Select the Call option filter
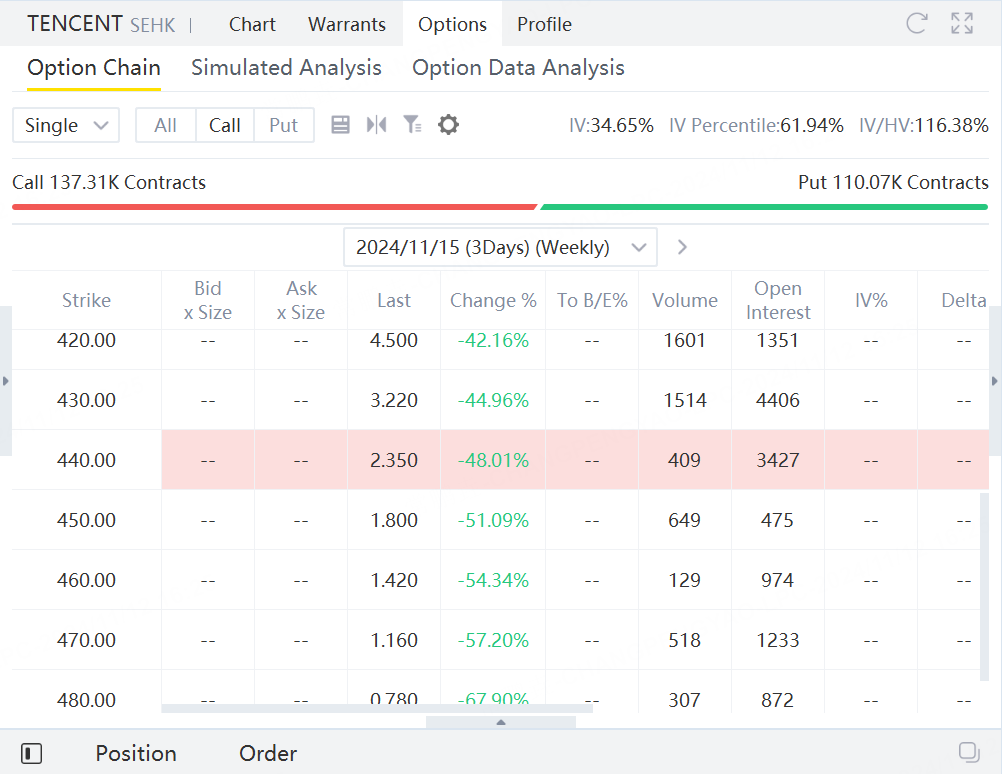 coord(225,125)
